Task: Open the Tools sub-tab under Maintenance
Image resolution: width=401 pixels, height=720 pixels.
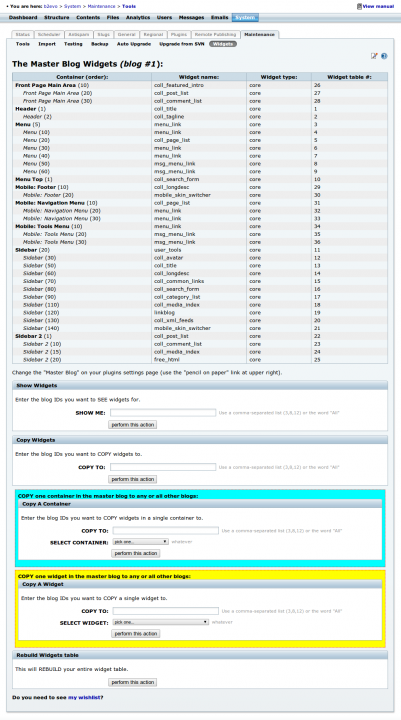Action: pos(23,44)
